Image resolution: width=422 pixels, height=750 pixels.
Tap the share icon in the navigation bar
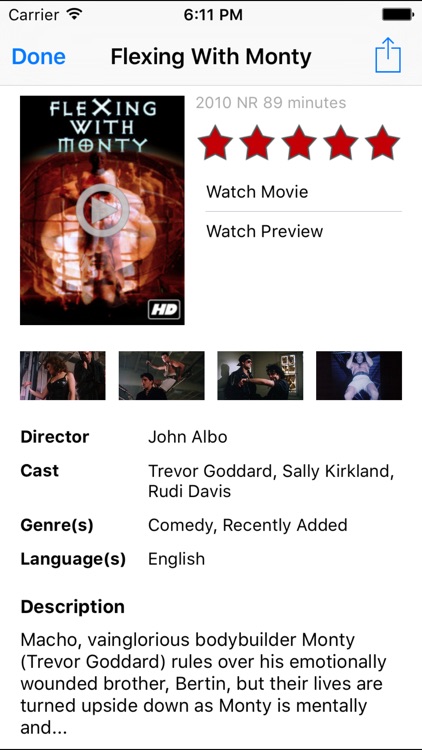click(x=388, y=55)
